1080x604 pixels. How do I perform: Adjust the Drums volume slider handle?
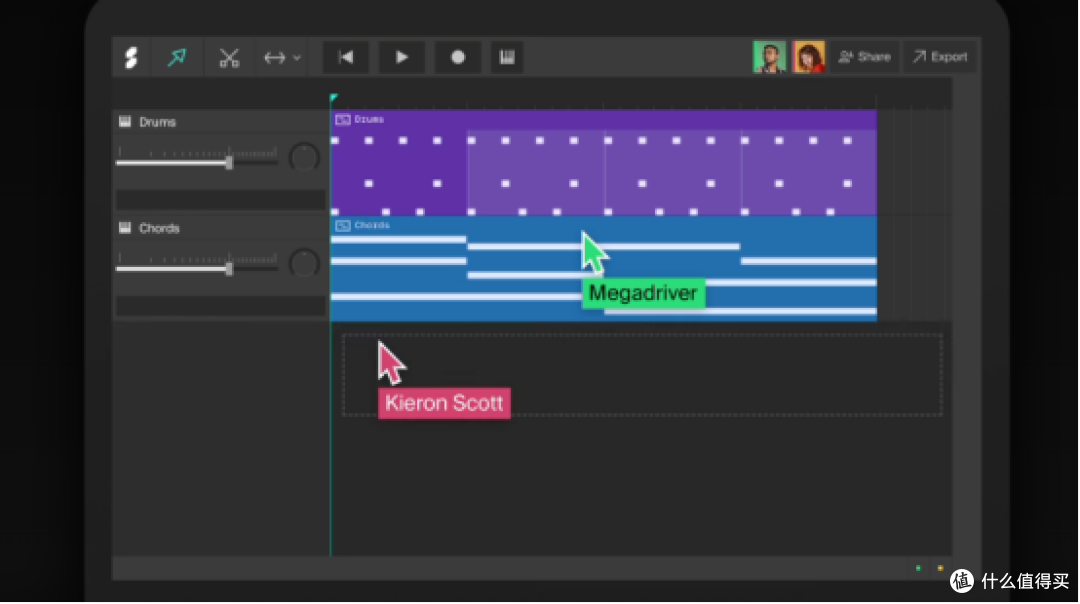229,163
